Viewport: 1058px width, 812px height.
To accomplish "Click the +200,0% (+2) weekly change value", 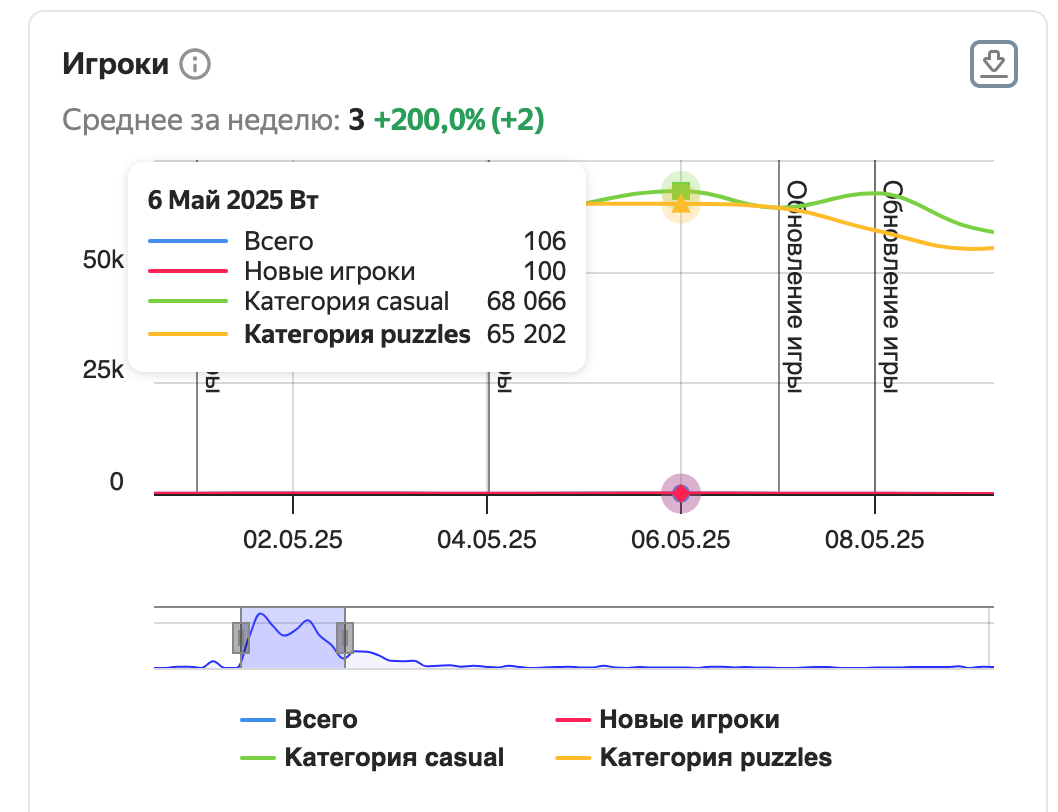I will (x=458, y=121).
